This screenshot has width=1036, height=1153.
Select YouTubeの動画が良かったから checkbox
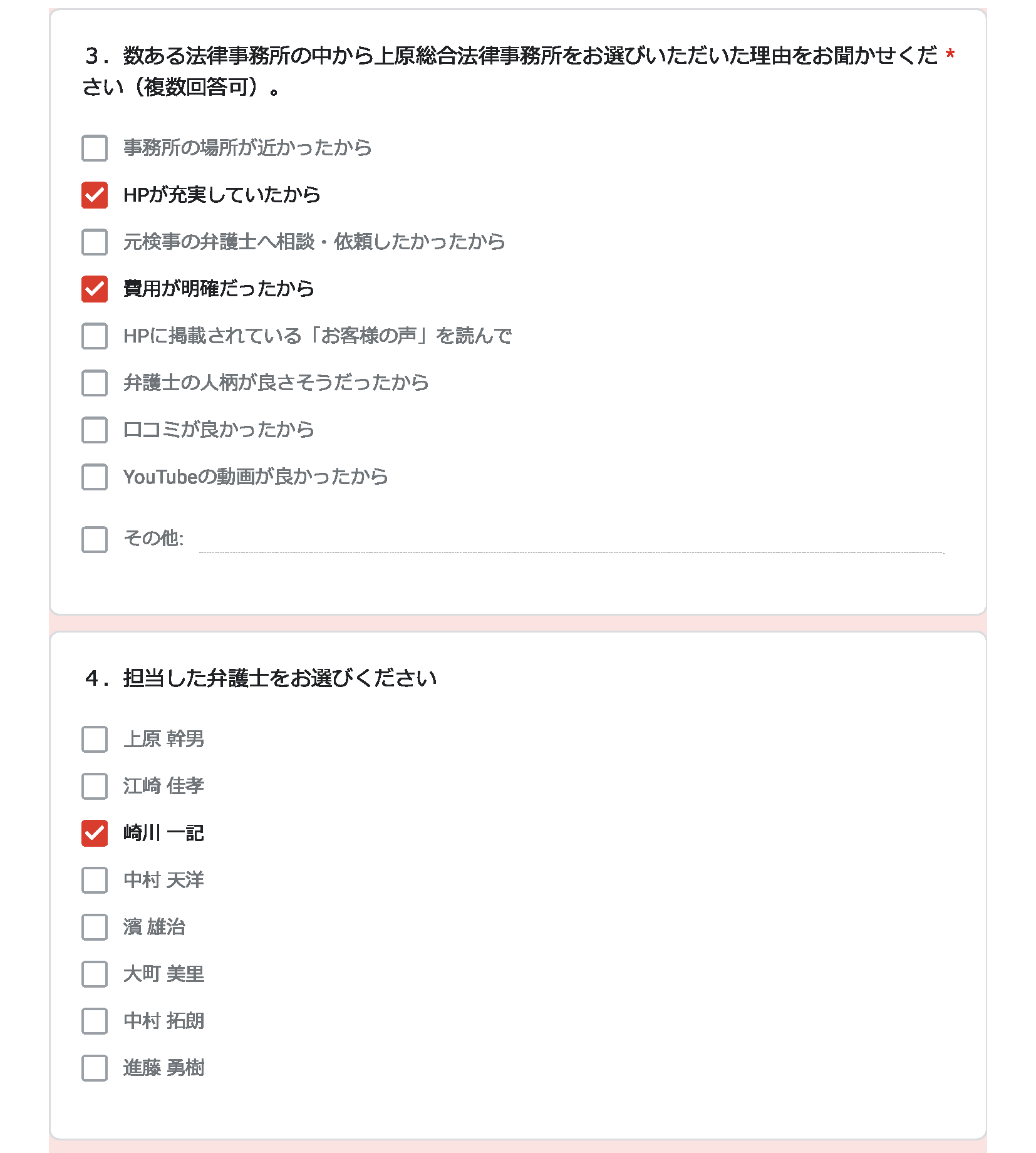coord(95,477)
